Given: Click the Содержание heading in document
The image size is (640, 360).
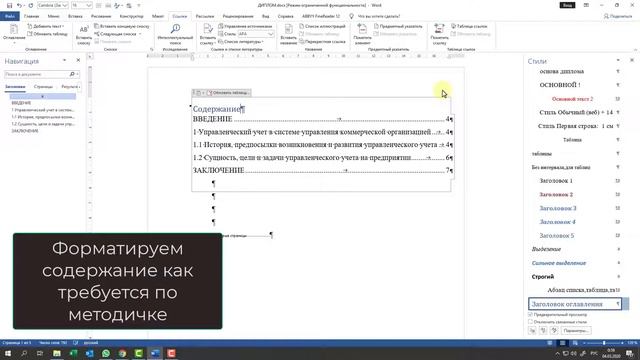Looking at the screenshot, I should (216, 109).
